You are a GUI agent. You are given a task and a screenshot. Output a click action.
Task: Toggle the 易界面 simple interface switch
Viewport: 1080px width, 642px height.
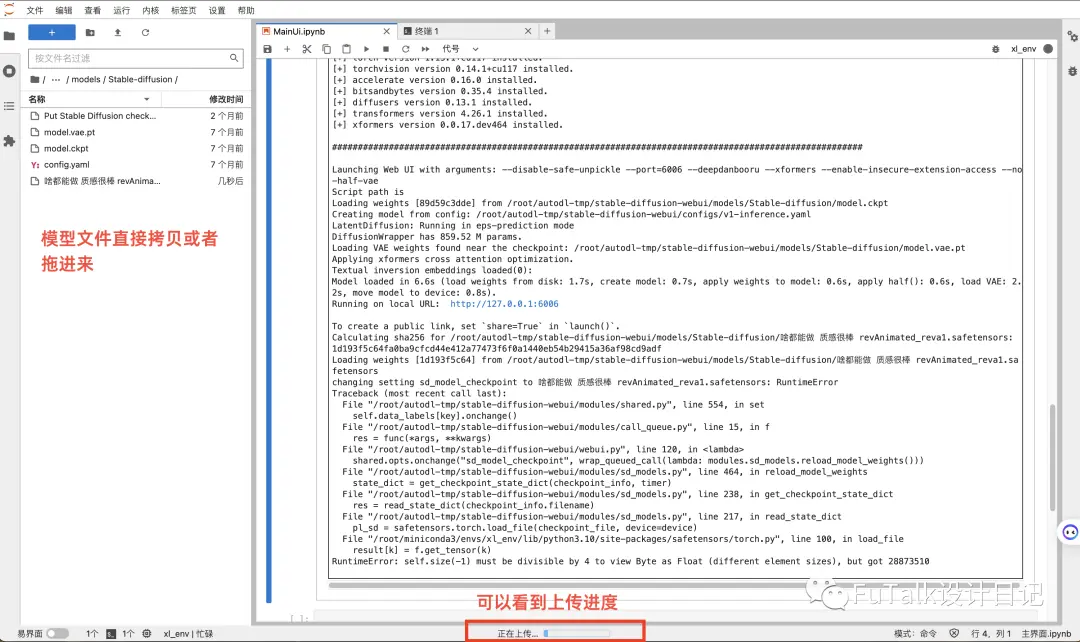57,633
